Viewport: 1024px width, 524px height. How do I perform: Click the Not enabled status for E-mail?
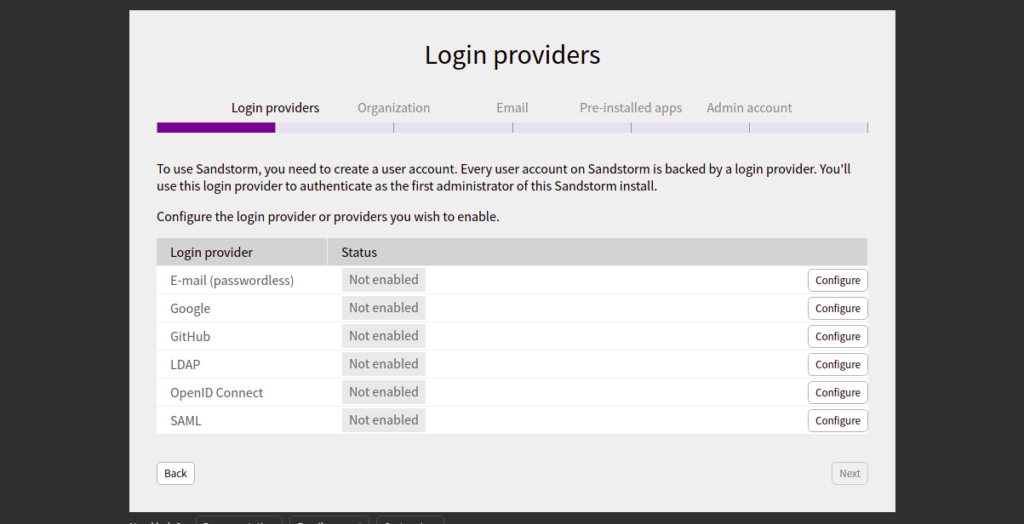click(x=384, y=280)
